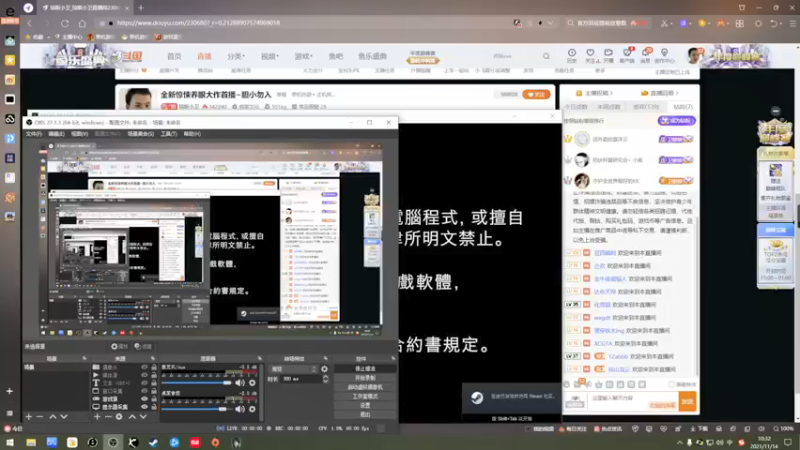The height and width of the screenshot is (450, 800).
Task: Toggle visibility of the first source row
Action: (x=144, y=367)
